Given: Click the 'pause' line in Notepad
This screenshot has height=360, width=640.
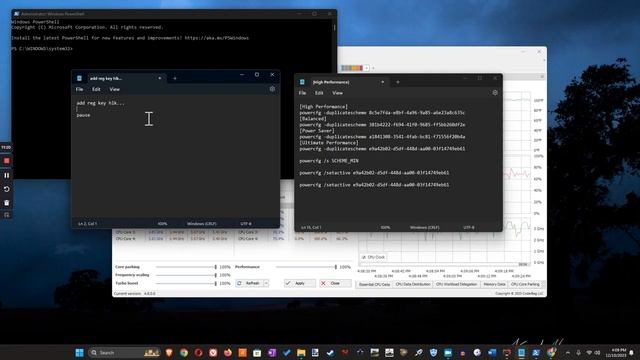Looking at the screenshot, I should click(83, 115).
